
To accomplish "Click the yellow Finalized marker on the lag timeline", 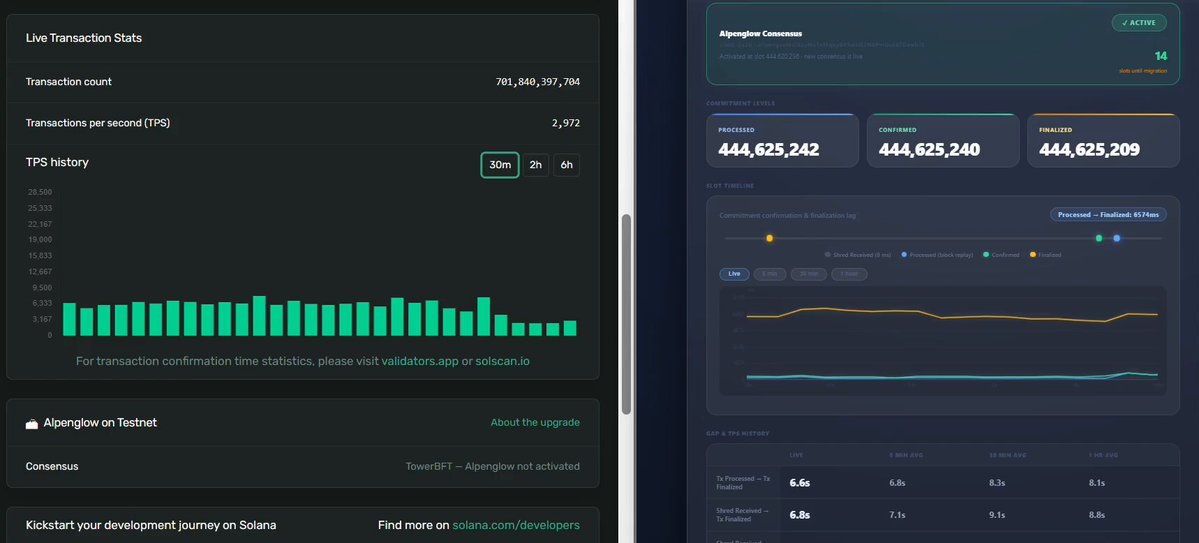I will pyautogui.click(x=769, y=239).
